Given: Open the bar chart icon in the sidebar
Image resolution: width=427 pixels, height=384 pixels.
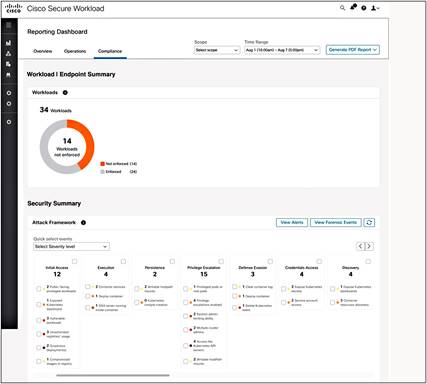Looking at the screenshot, I should pyautogui.click(x=9, y=43).
